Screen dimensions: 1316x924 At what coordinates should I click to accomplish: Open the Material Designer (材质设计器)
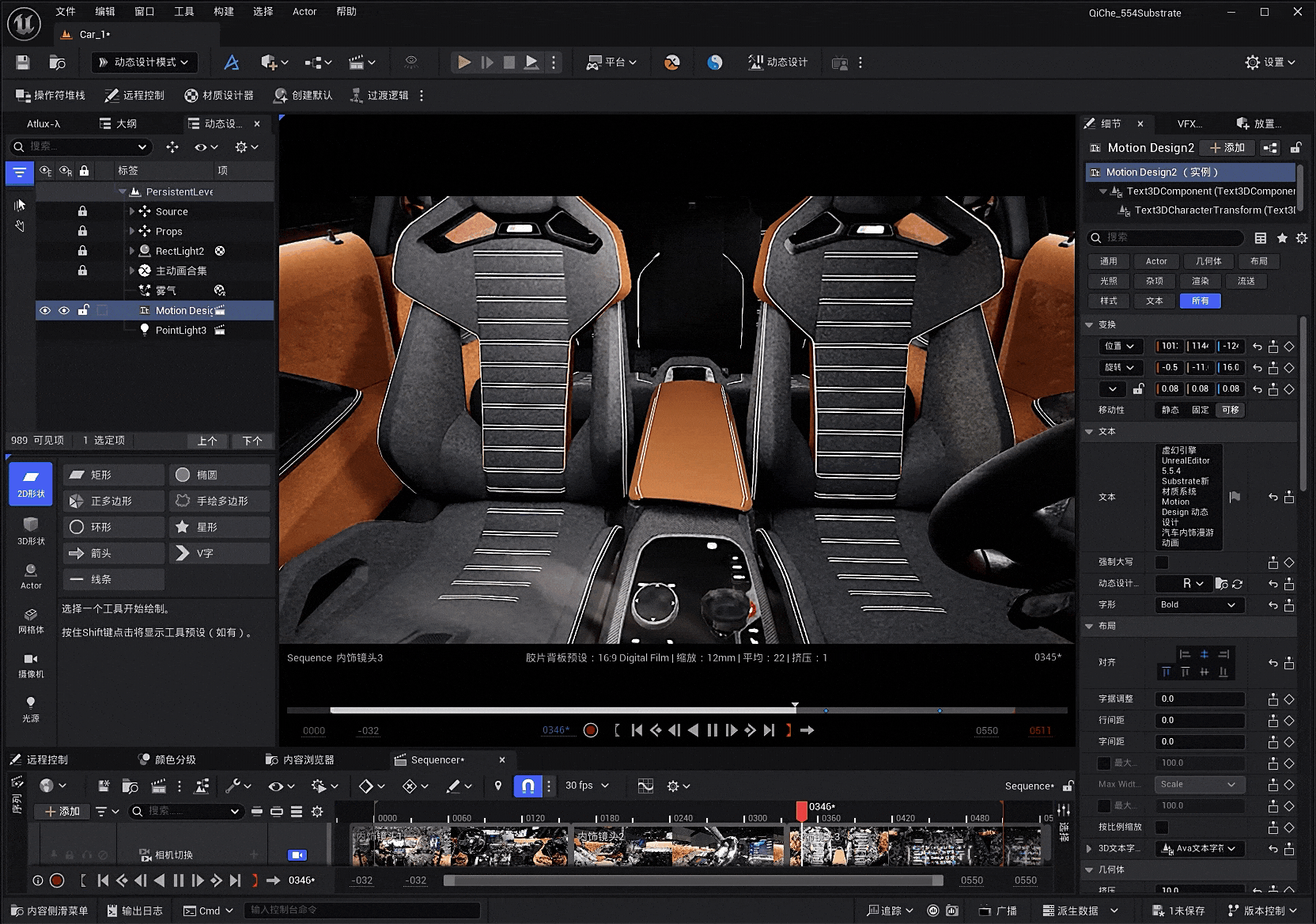[219, 96]
